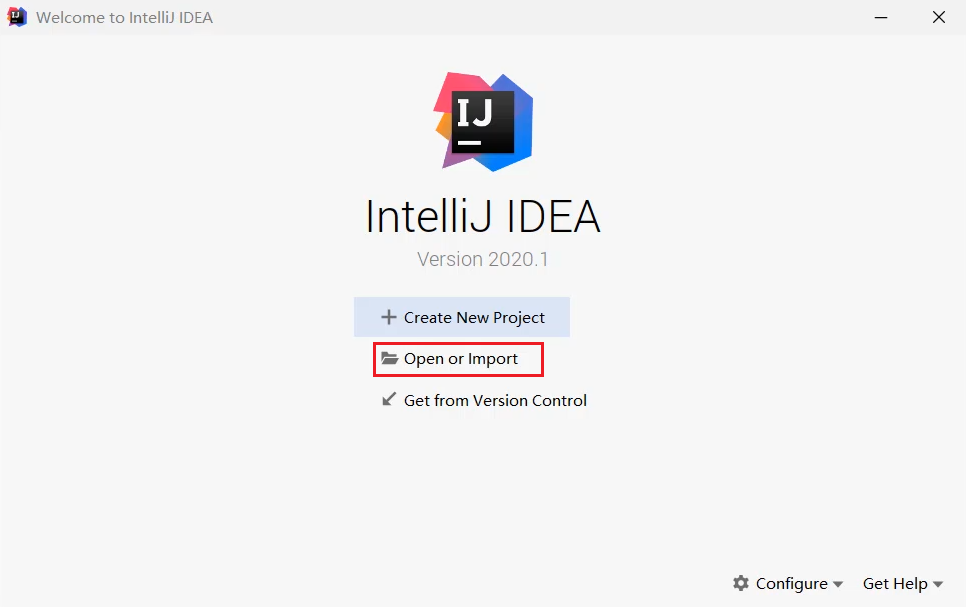Click the IntelliJ IDEA heading text
966x607 pixels.
pyautogui.click(x=483, y=216)
